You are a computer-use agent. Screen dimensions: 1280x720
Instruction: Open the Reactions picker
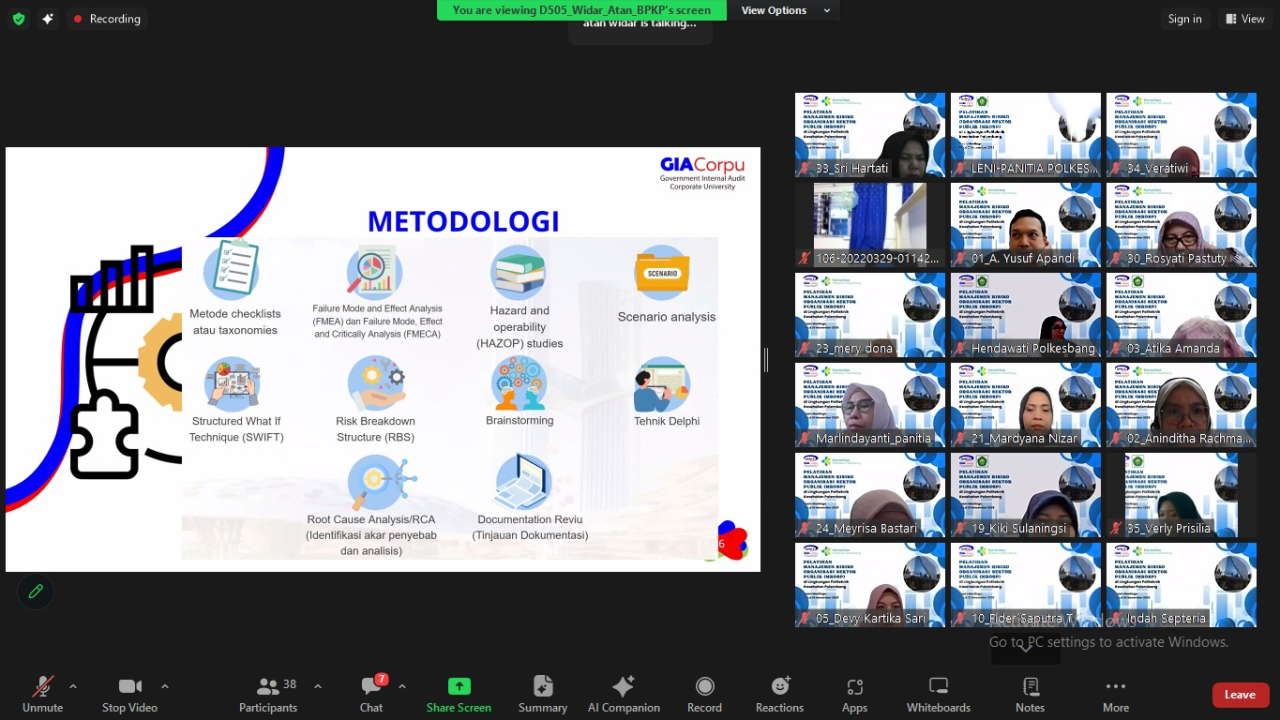tap(779, 694)
